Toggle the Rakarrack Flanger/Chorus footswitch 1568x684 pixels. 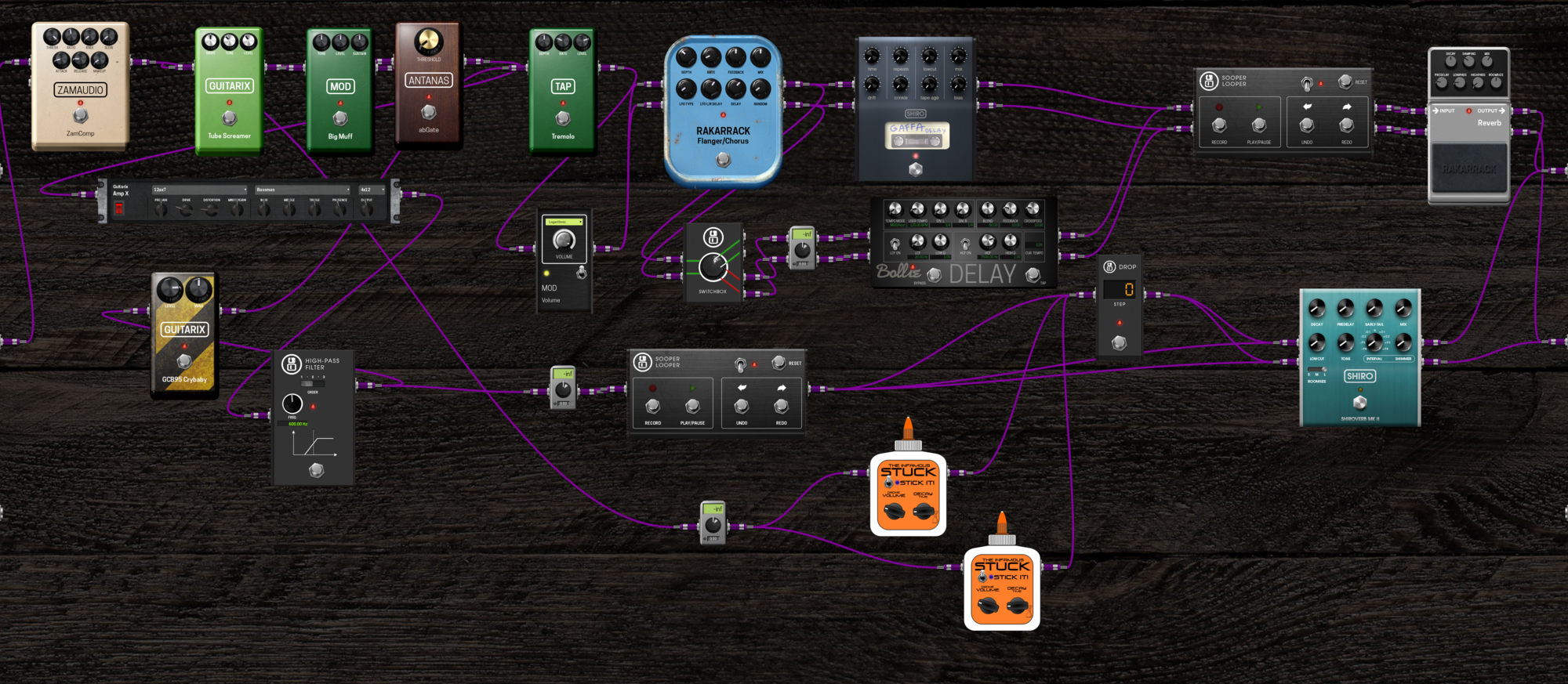point(723,160)
